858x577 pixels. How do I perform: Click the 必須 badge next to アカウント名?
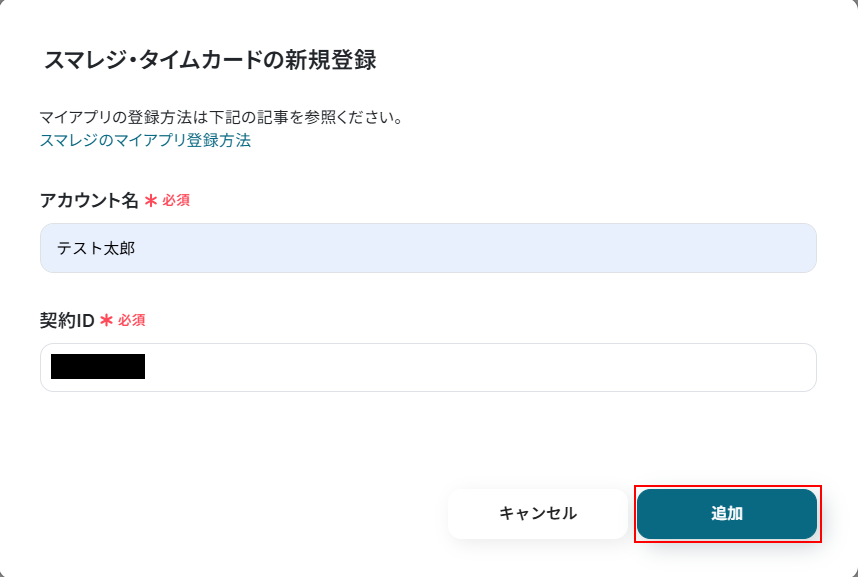click(x=176, y=200)
